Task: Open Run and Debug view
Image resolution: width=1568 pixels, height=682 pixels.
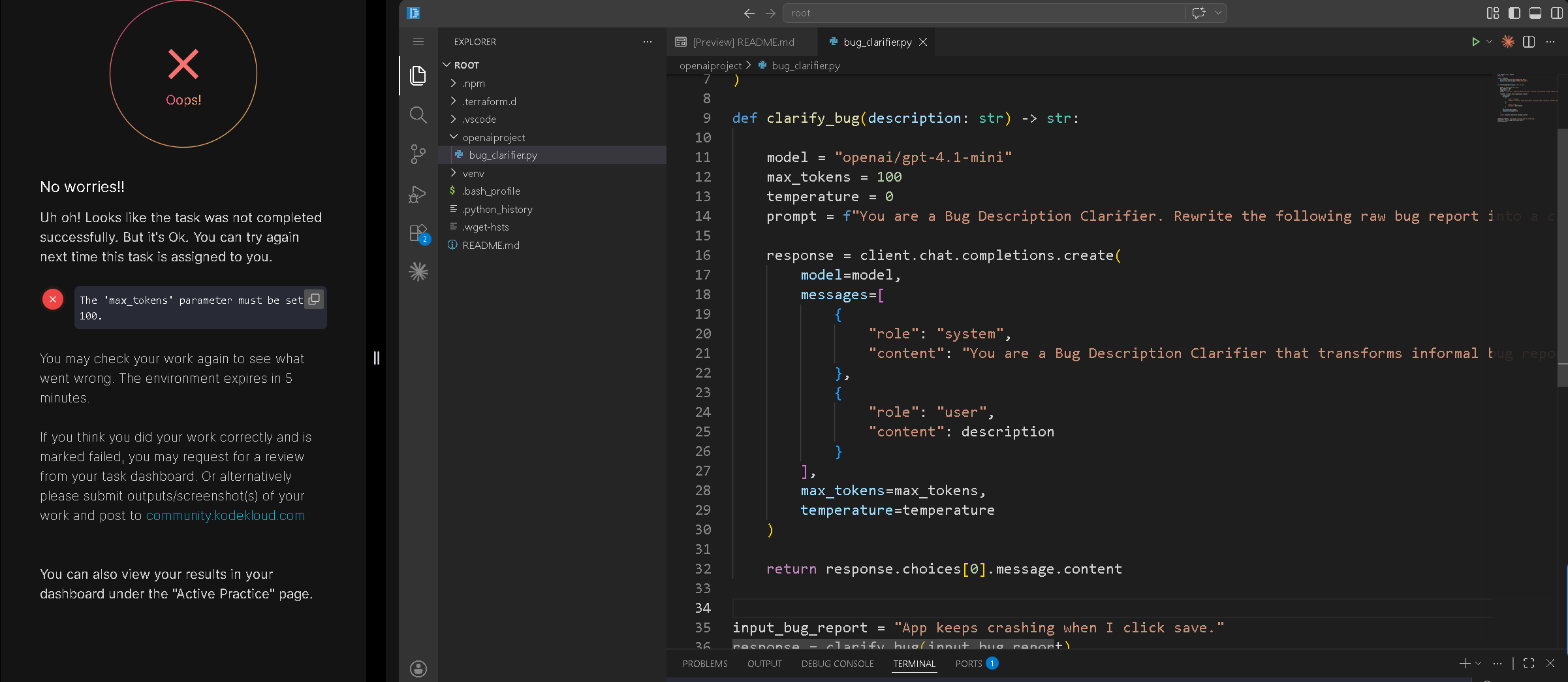Action: (418, 194)
